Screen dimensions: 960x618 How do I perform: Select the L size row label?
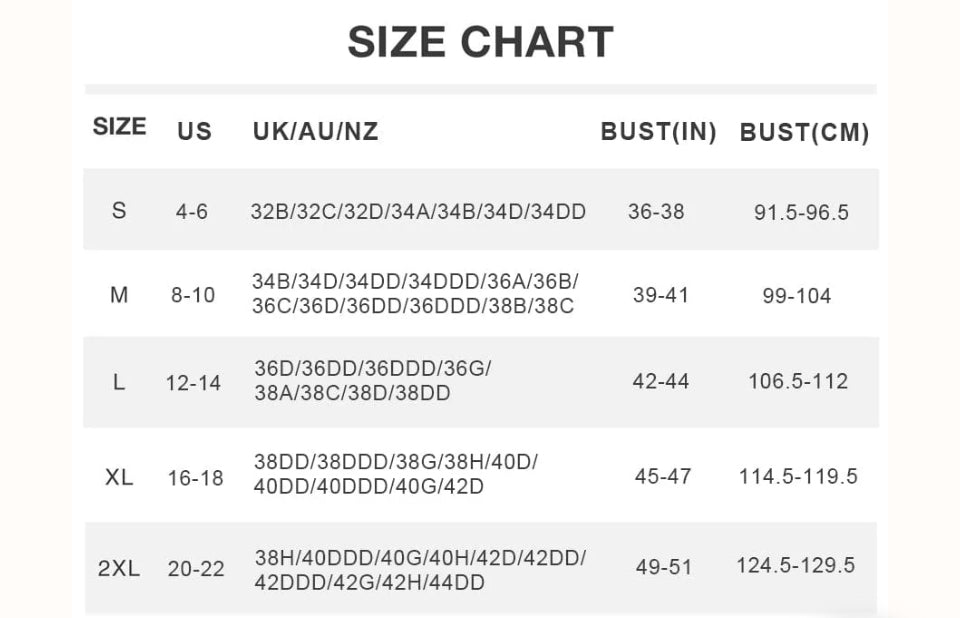(119, 383)
